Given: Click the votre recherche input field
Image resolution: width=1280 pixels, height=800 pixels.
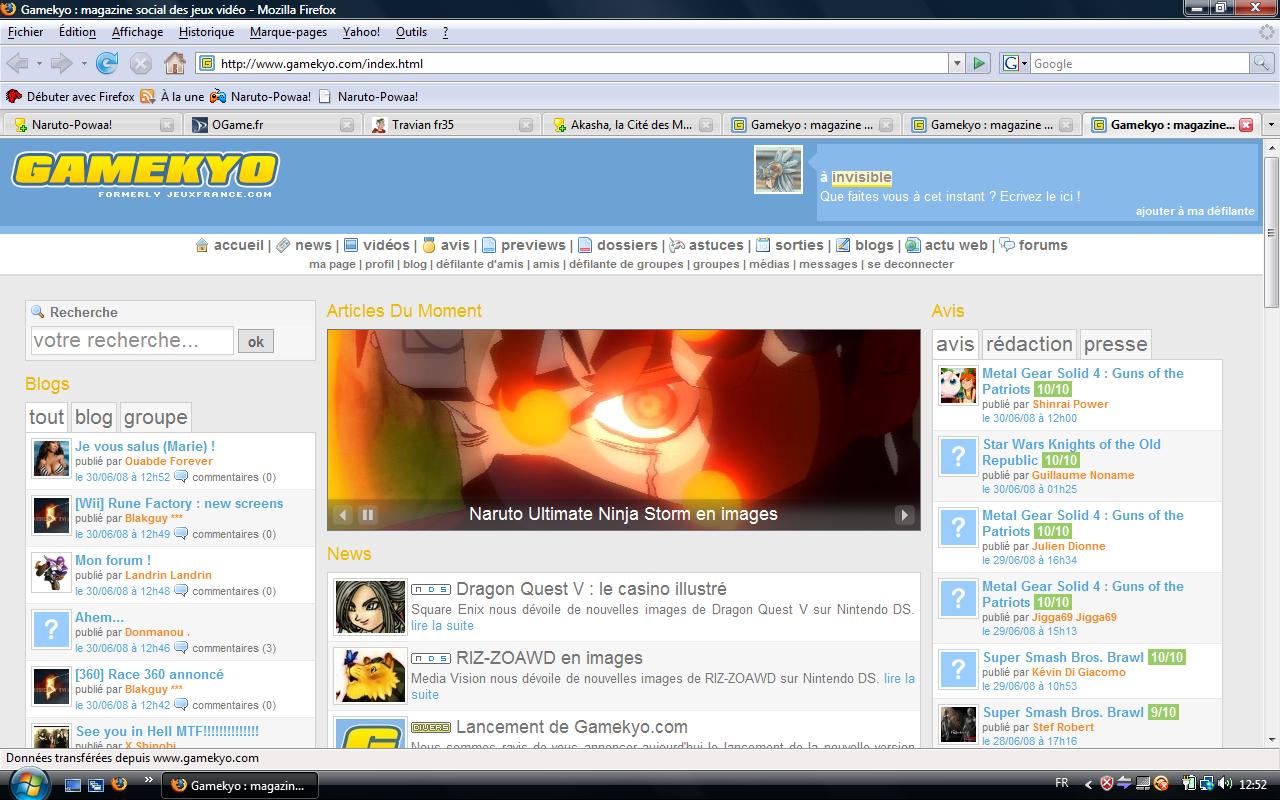Looking at the screenshot, I should (x=132, y=340).
